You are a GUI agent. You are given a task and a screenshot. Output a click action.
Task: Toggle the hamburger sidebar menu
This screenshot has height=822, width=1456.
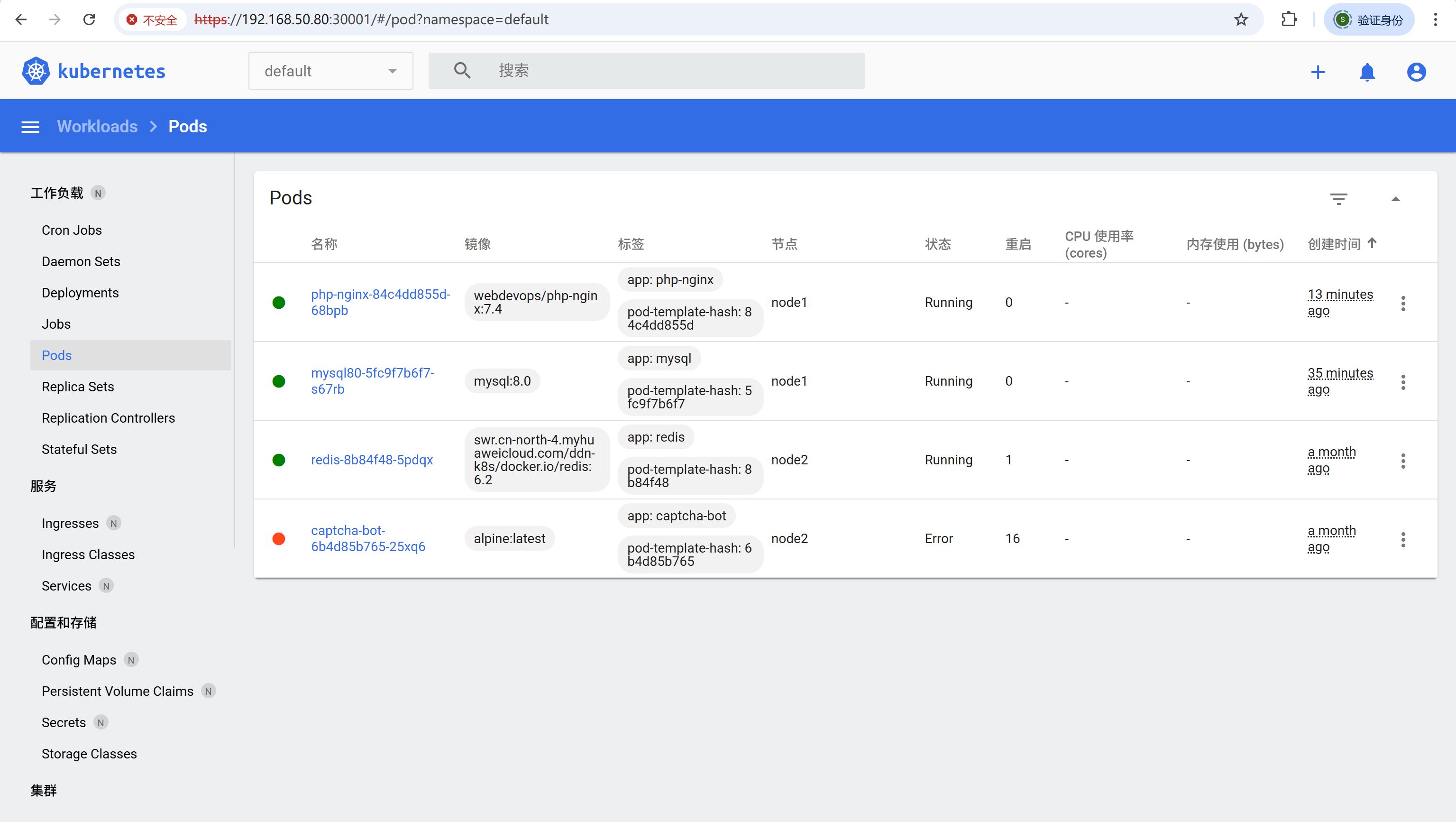(x=30, y=127)
